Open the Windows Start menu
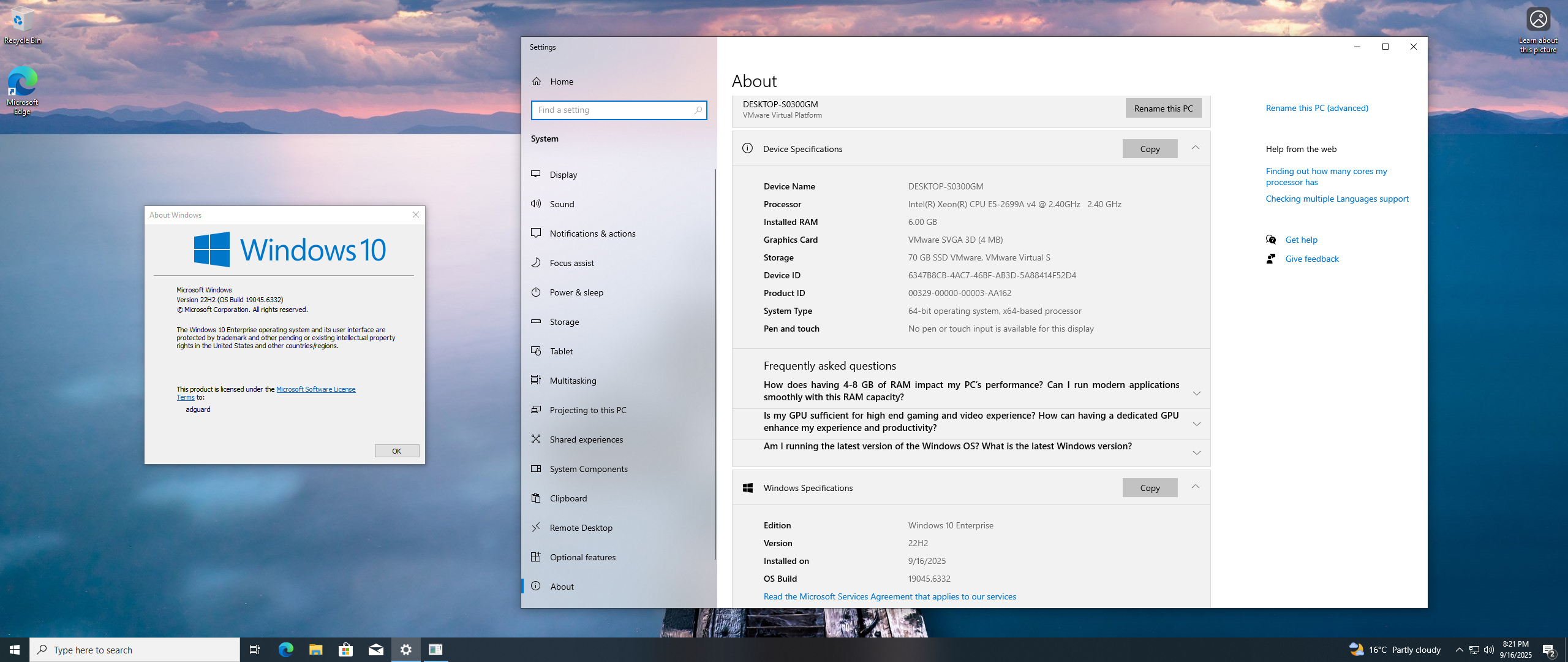Image resolution: width=1568 pixels, height=662 pixels. tap(15, 650)
